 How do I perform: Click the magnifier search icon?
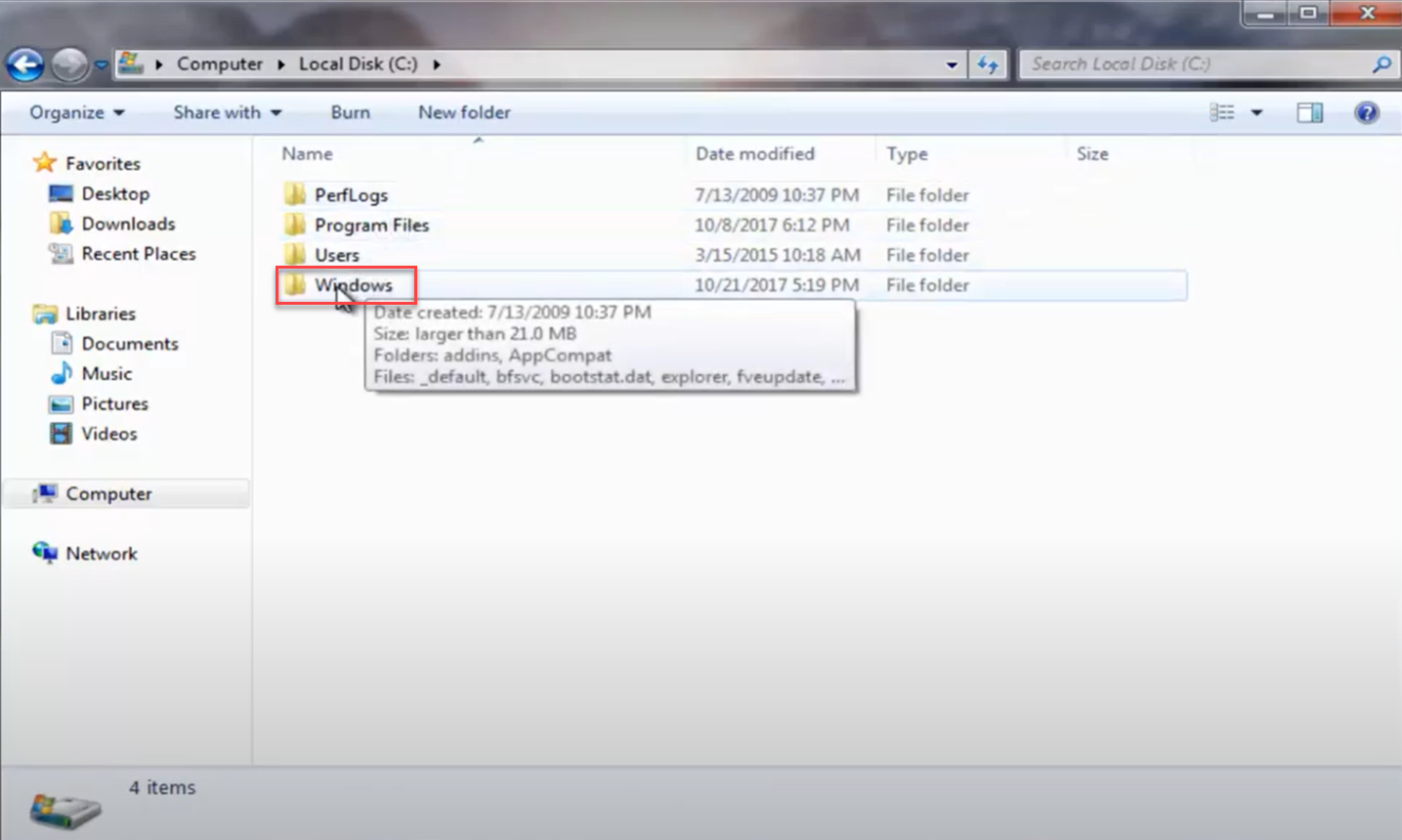coord(1381,64)
